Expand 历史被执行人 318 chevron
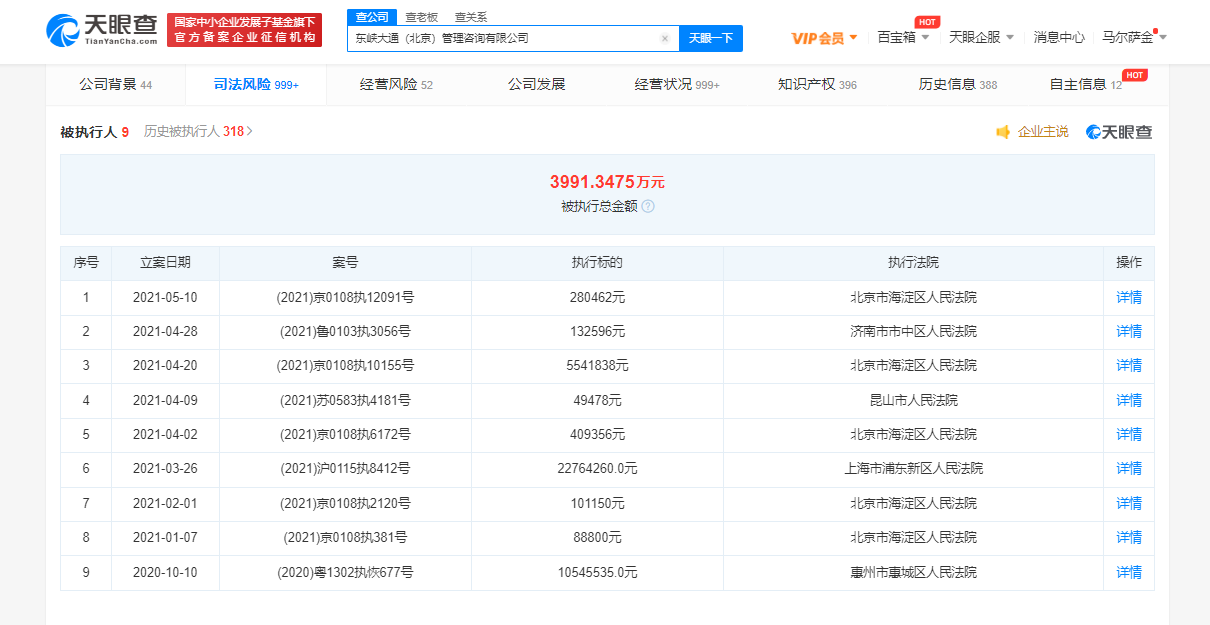This screenshot has width=1210, height=625. tap(249, 131)
